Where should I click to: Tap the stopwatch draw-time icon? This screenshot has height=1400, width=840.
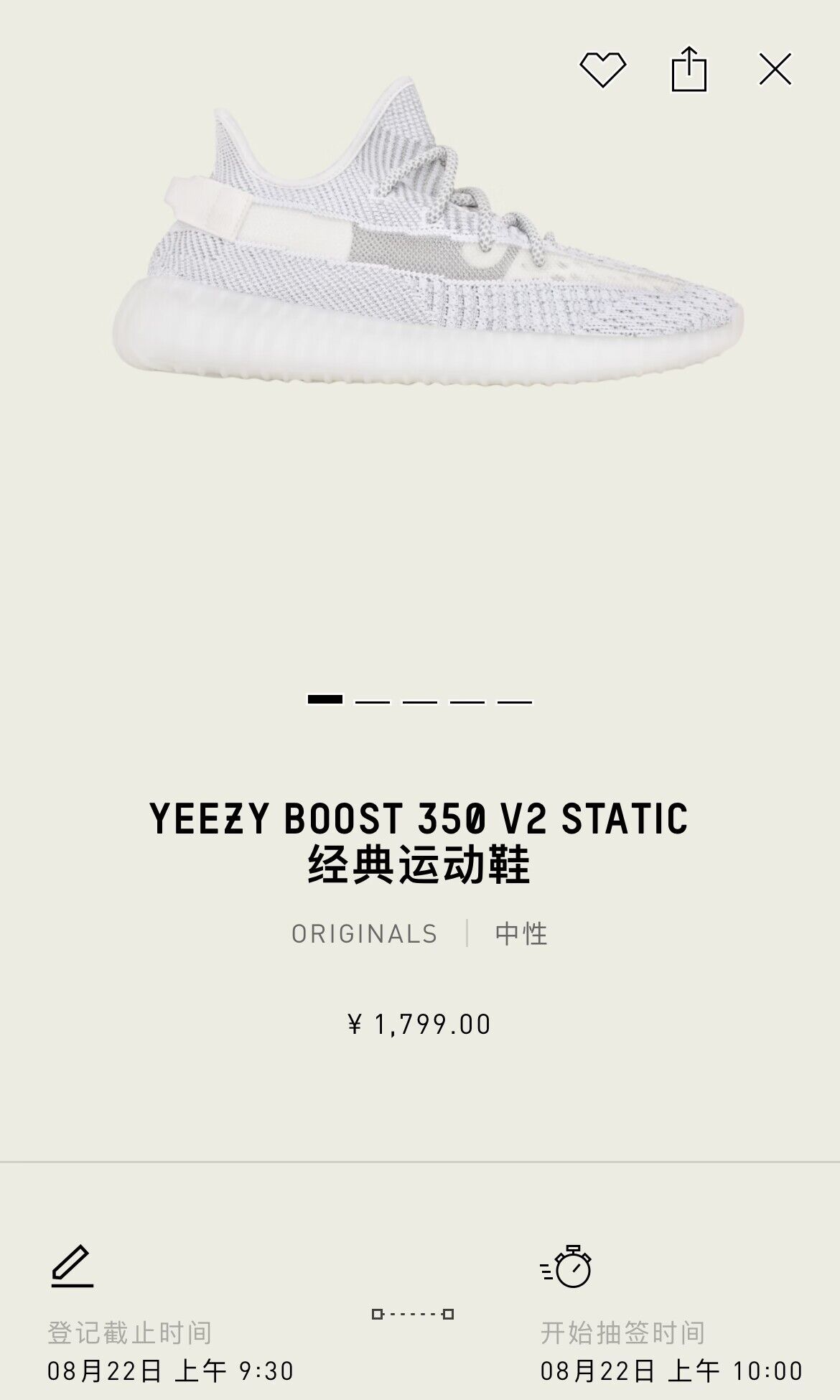[566, 1266]
